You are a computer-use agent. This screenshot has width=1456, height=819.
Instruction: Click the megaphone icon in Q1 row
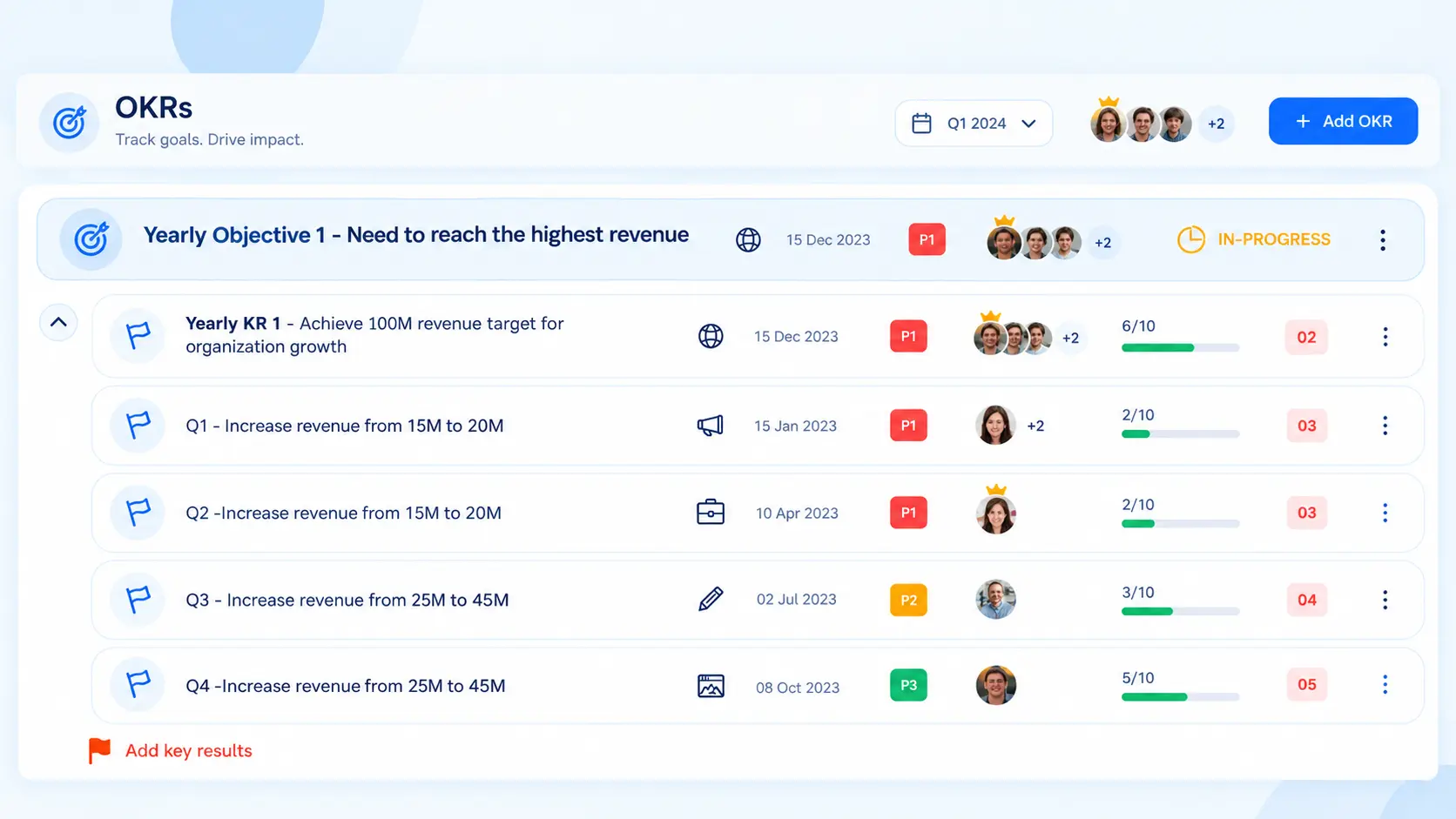(711, 426)
